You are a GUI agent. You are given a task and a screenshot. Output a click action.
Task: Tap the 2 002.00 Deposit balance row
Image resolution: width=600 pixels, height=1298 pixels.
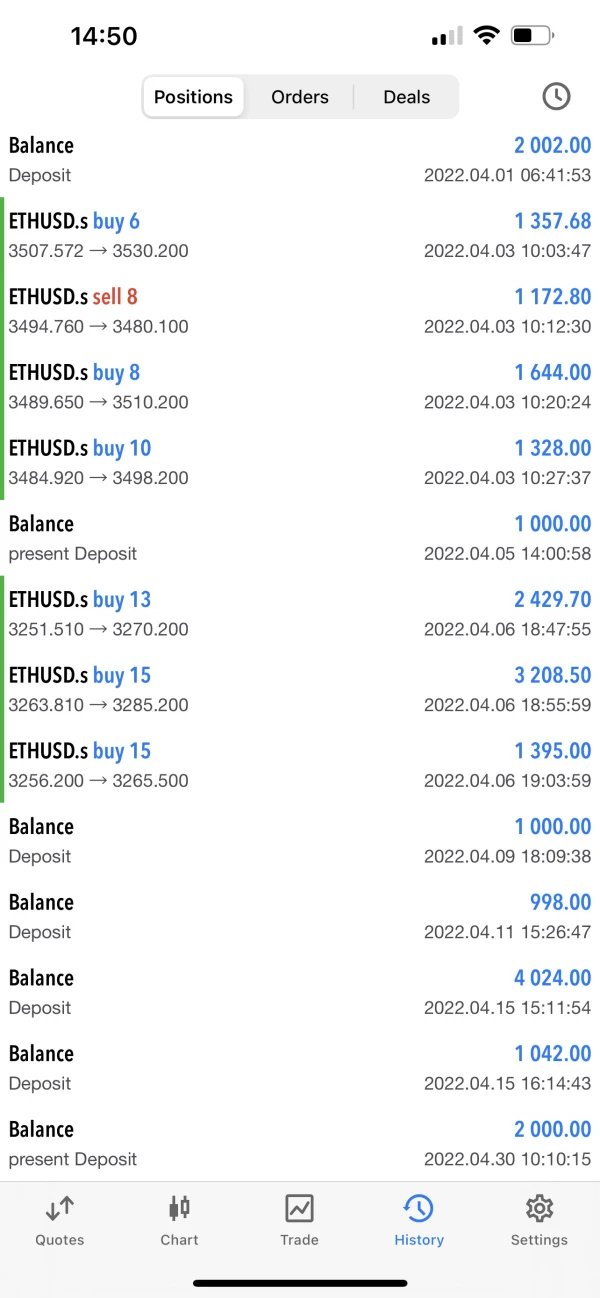(x=300, y=160)
